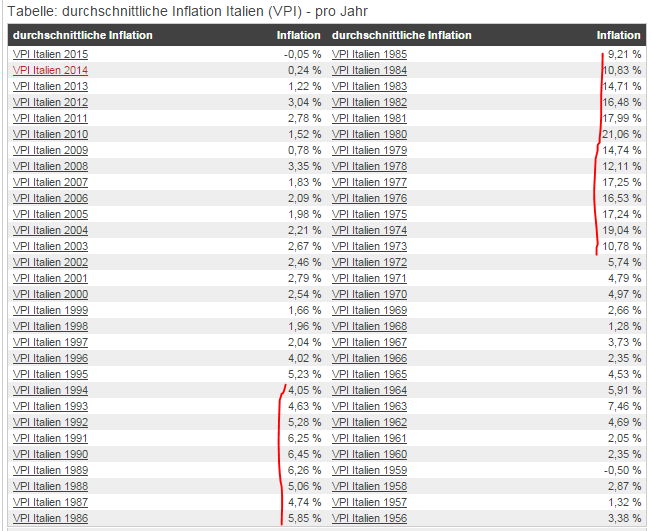Visit the VPI Italien 1960 link
Viewport: 651px width, 531px height.
(369, 454)
